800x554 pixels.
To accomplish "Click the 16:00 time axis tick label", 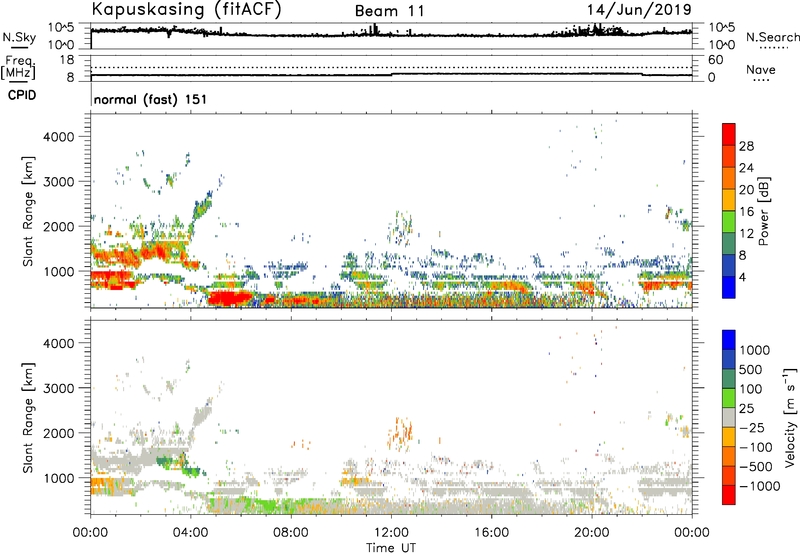I will coord(491,533).
